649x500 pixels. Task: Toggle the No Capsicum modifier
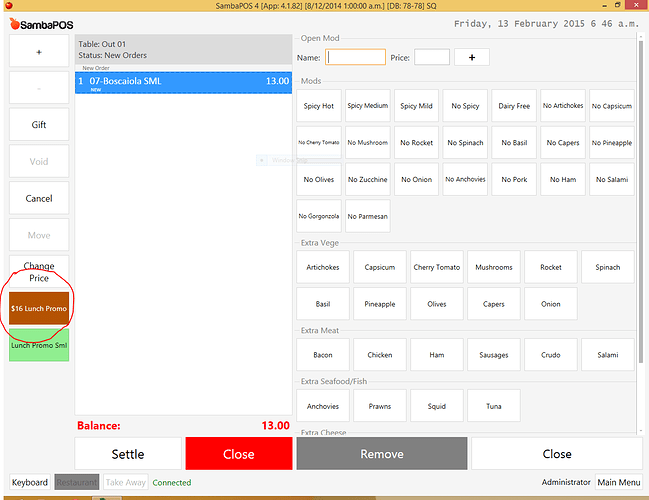pos(612,106)
